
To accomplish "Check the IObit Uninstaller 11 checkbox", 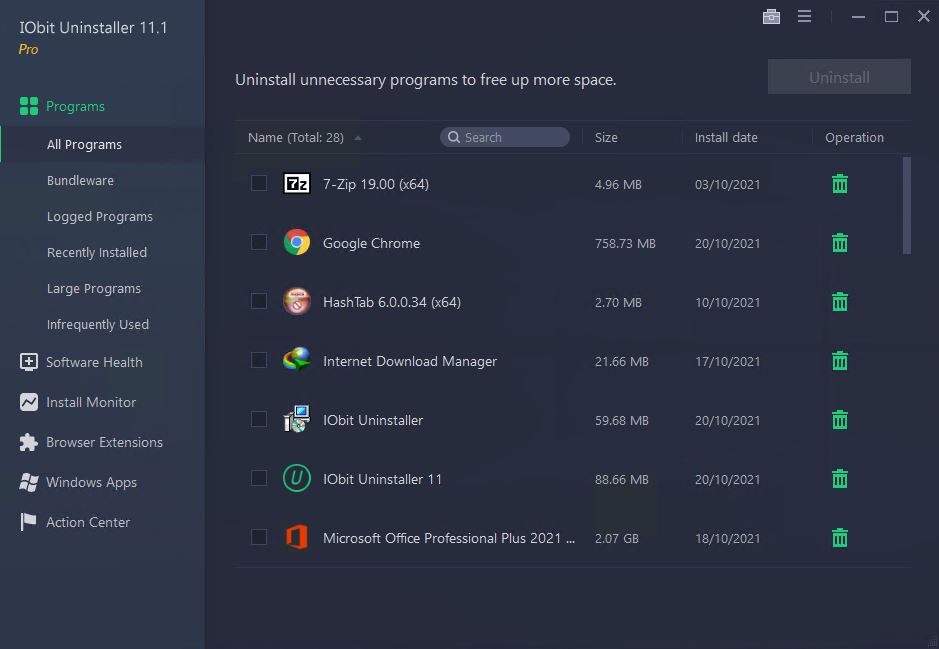I will click(x=259, y=478).
